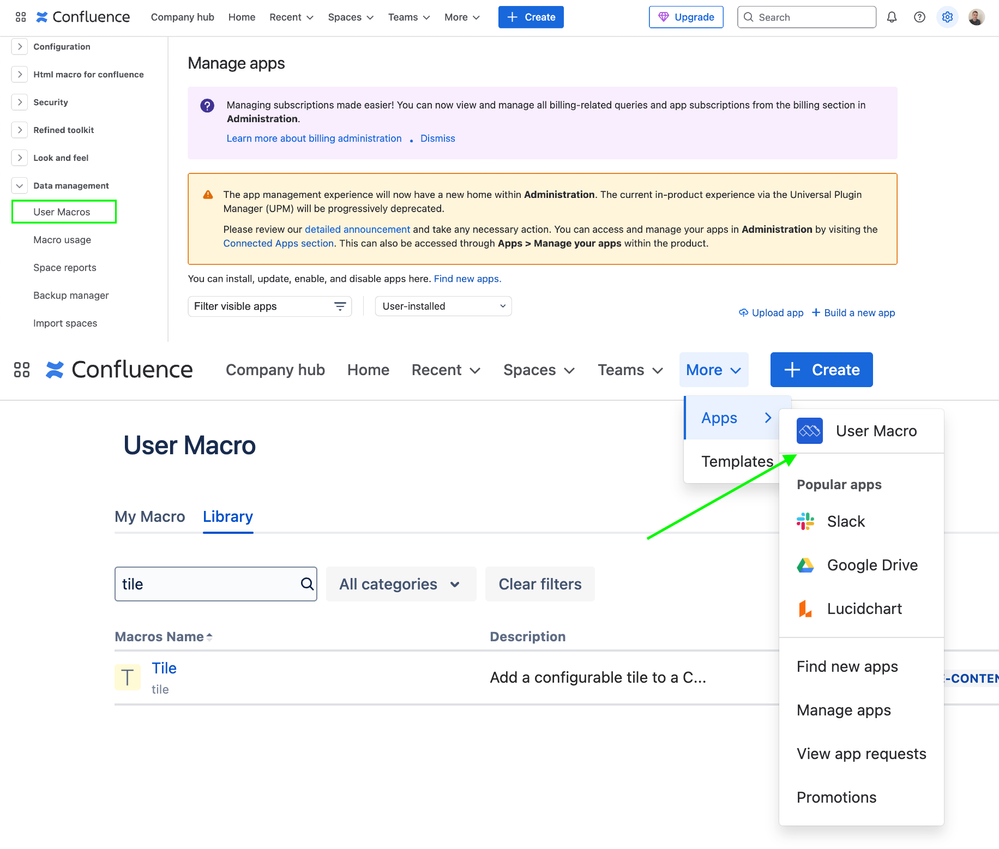This screenshot has height=849, width=999.
Task: Open the Recent dropdown in the top header
Action: click(x=291, y=17)
